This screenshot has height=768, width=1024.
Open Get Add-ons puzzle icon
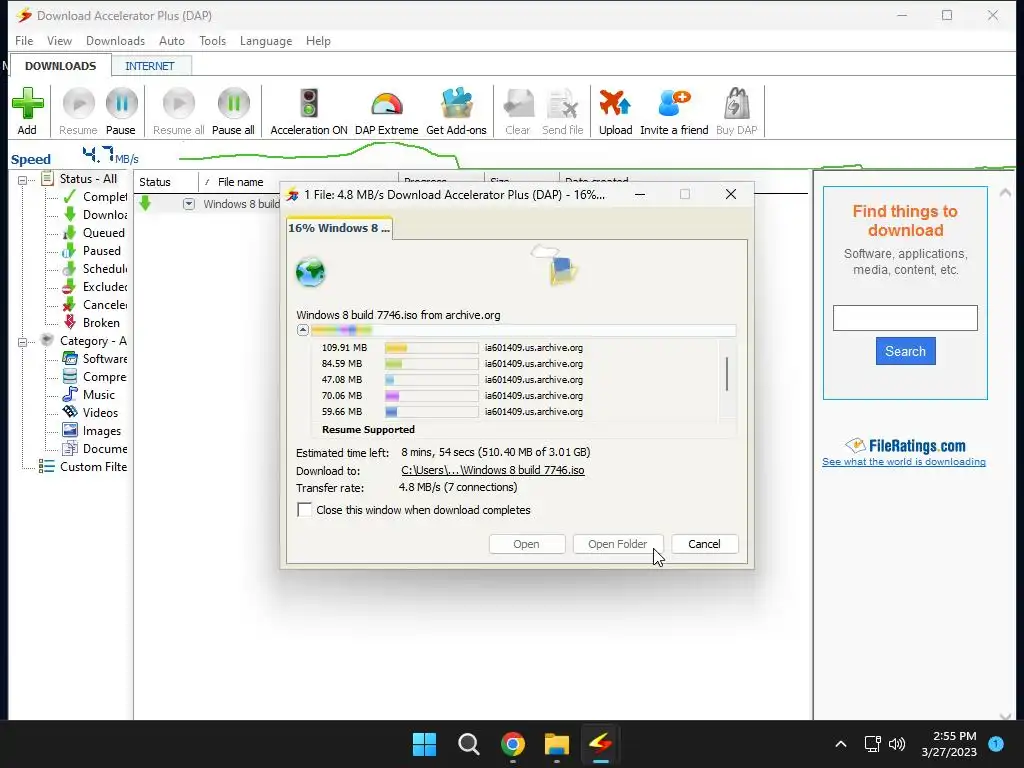[x=456, y=104]
